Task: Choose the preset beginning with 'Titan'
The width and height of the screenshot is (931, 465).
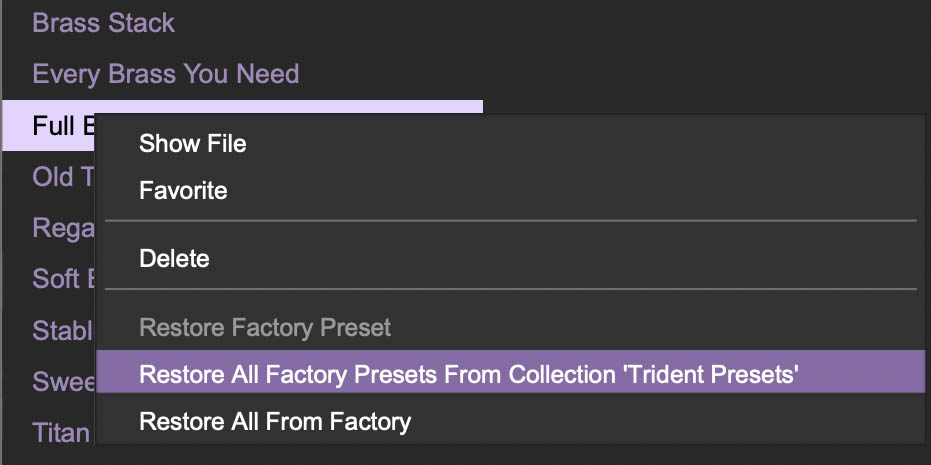Action: point(60,432)
